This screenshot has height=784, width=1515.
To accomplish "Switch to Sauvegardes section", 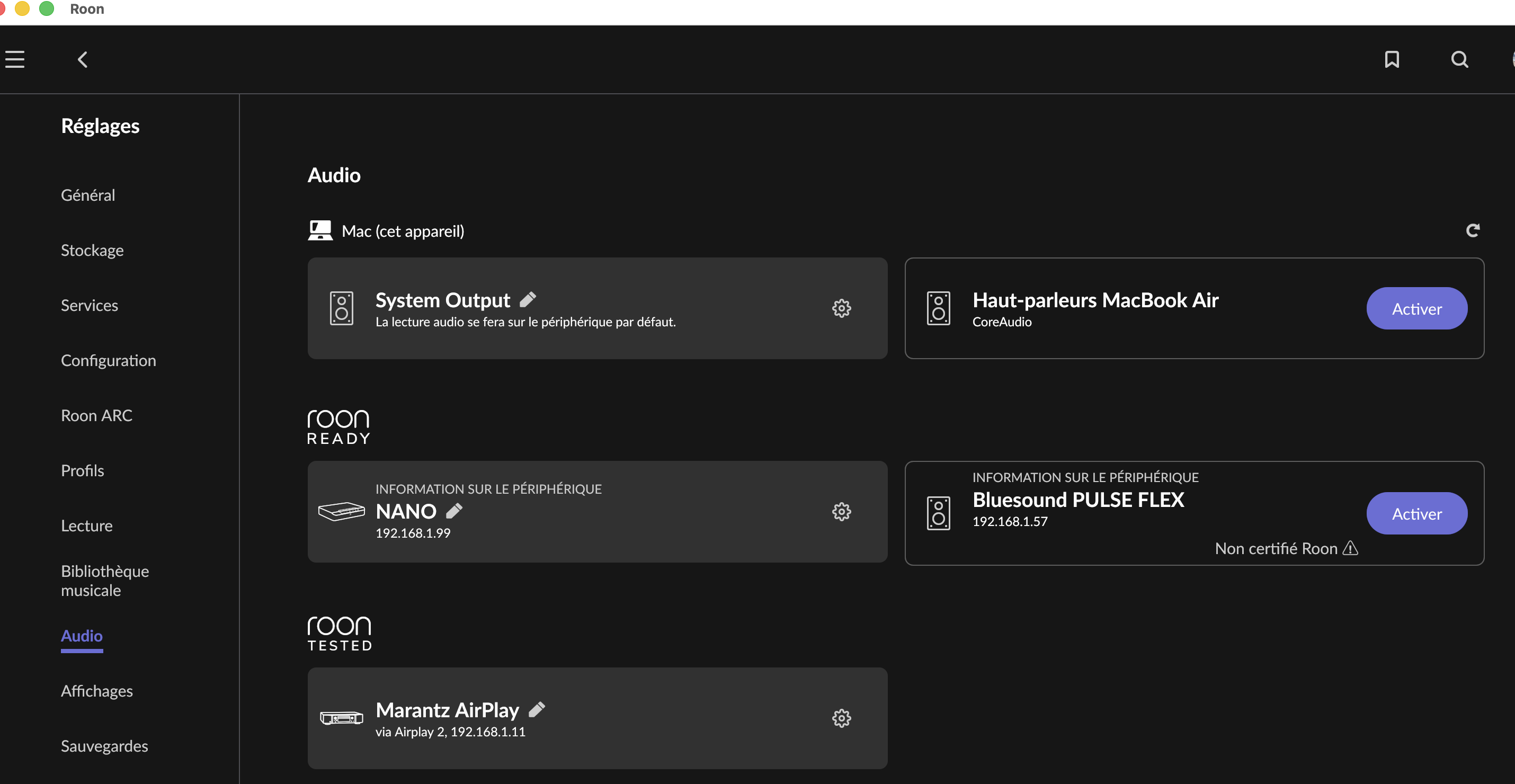I will (x=104, y=746).
